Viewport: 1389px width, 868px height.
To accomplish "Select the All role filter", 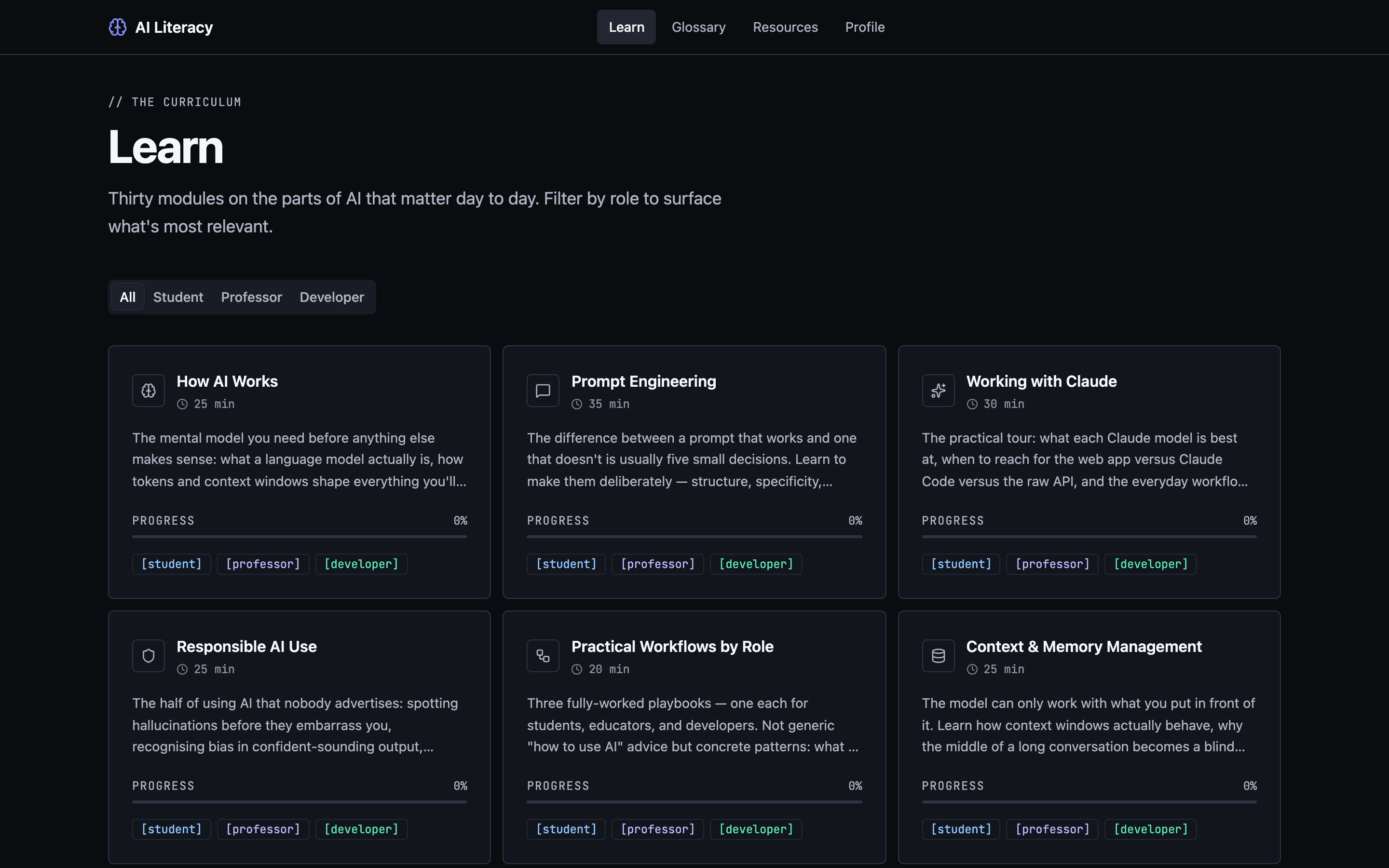I will 127,297.
